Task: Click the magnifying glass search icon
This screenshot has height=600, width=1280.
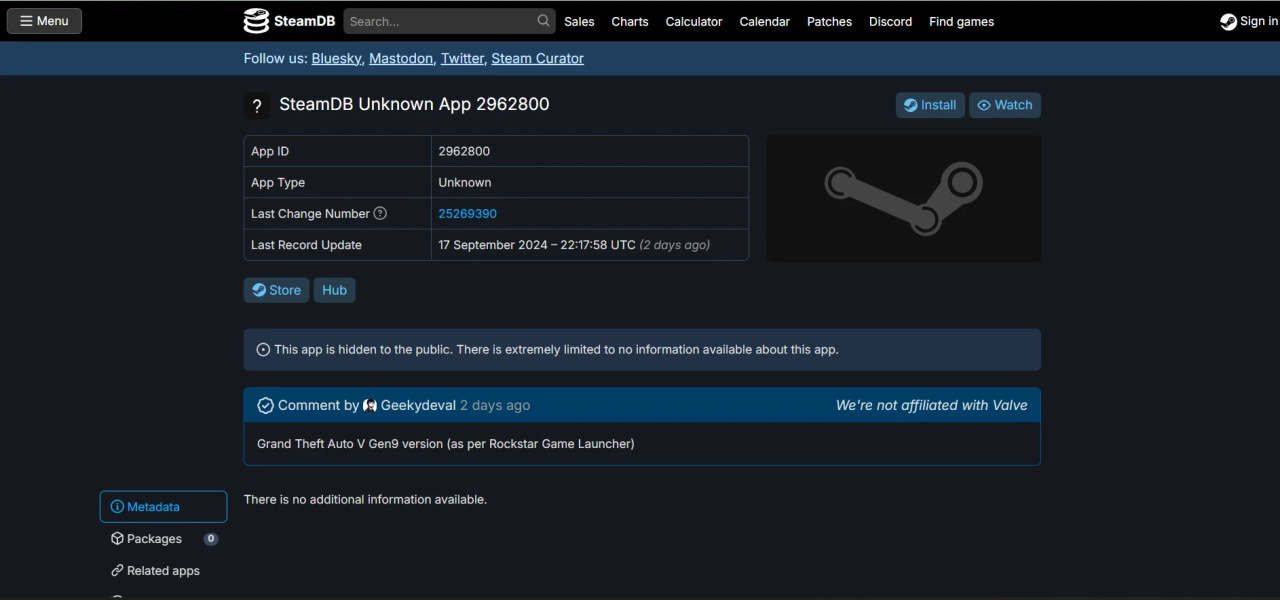Action: pyautogui.click(x=544, y=21)
